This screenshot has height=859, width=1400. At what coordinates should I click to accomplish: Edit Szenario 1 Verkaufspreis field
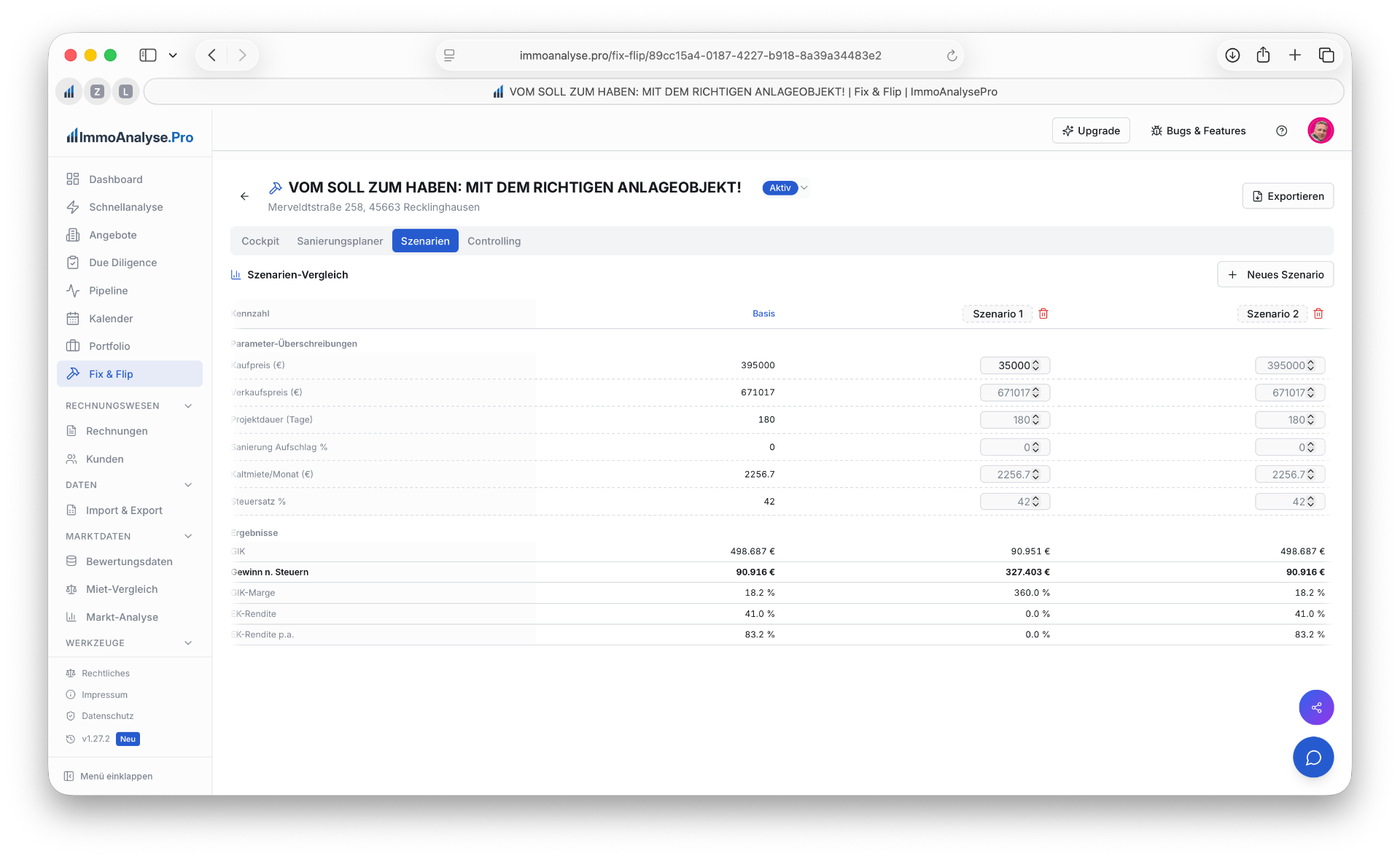[x=1014, y=393]
